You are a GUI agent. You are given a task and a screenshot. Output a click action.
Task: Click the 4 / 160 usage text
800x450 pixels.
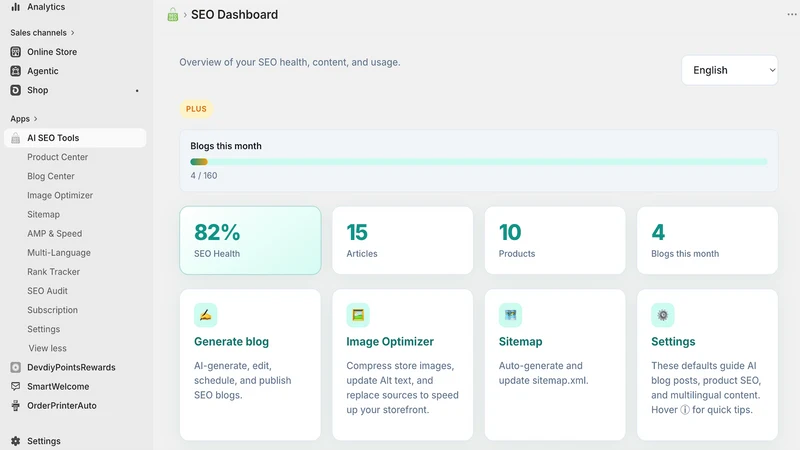[204, 176]
